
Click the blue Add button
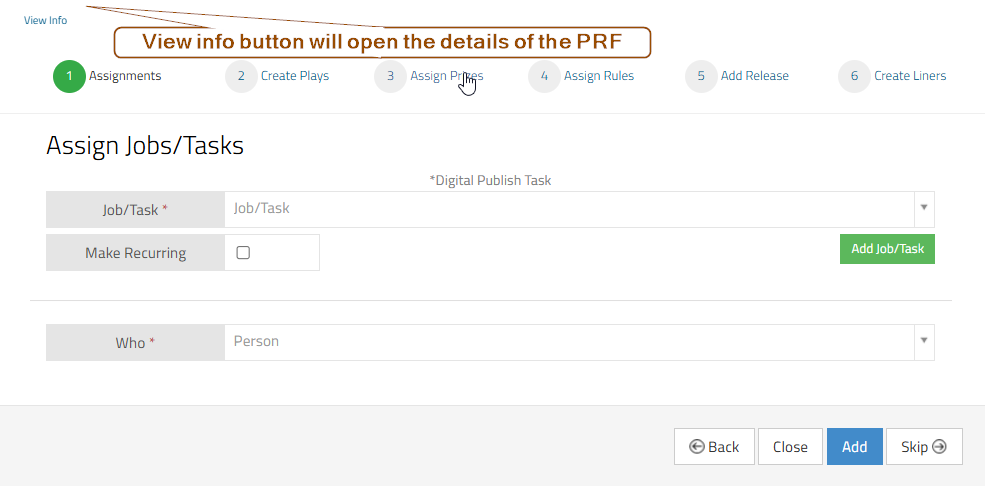click(855, 447)
